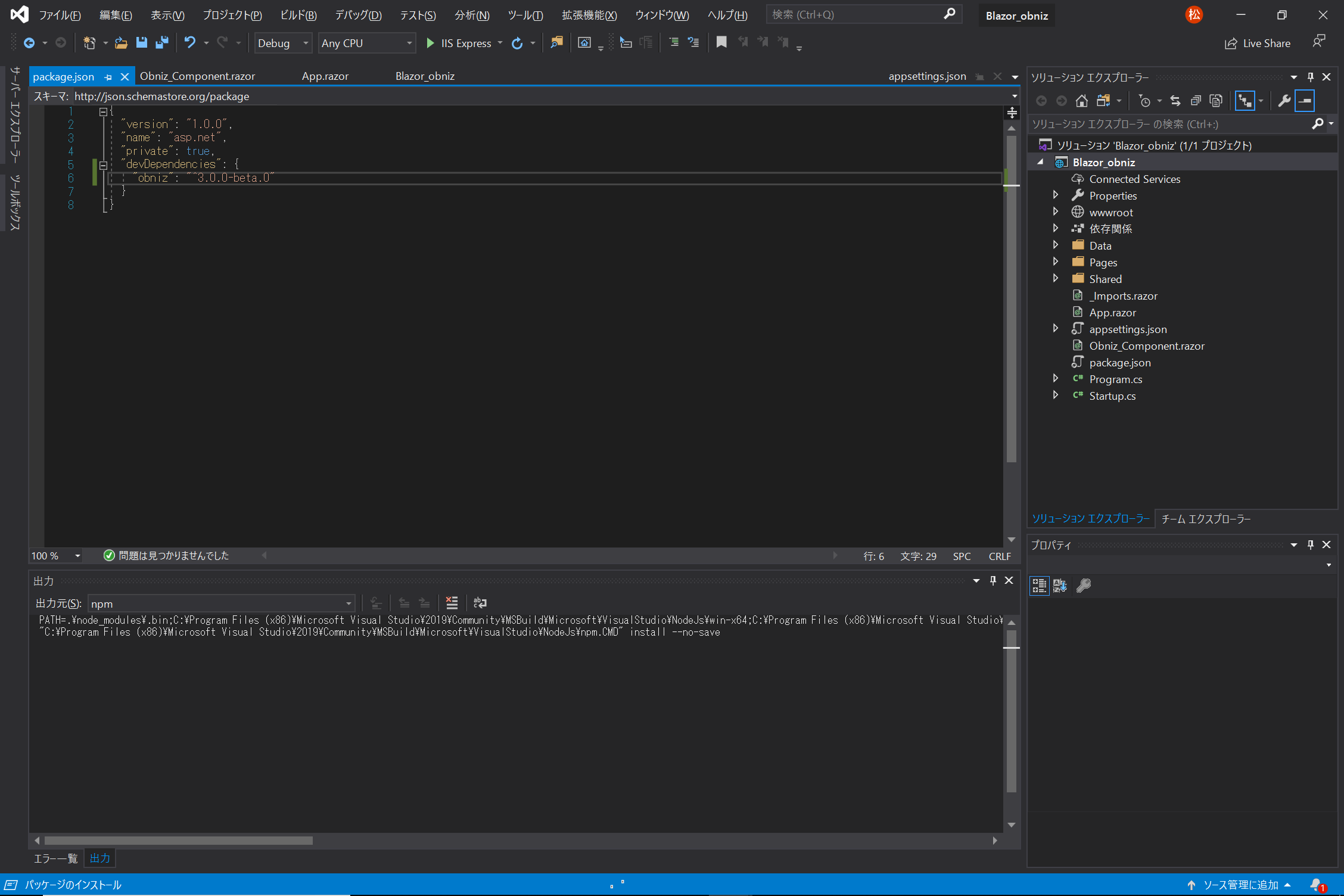Click the Undo arrow icon

tap(189, 42)
